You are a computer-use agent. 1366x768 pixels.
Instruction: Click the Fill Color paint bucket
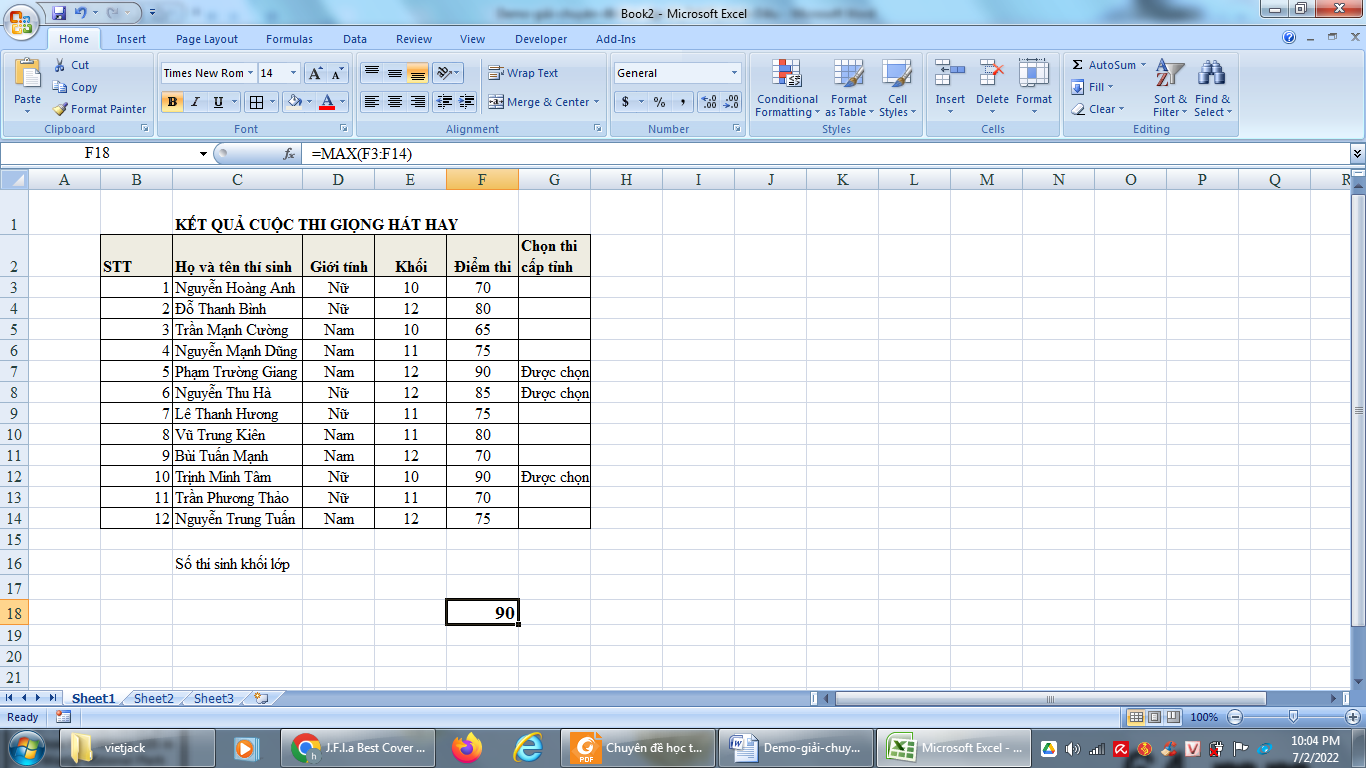(x=294, y=102)
